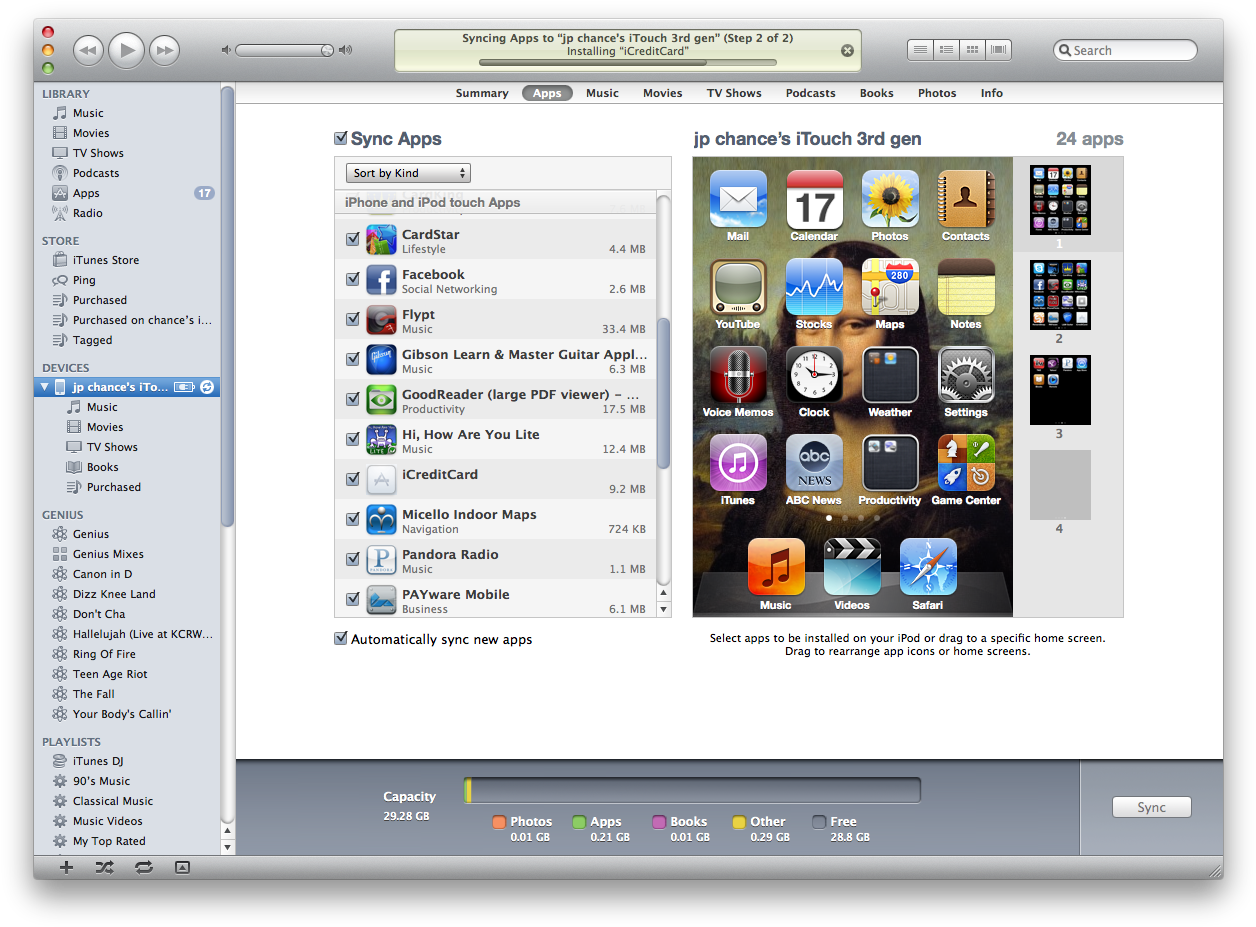
Task: Open the Podcasts tab
Action: click(x=810, y=93)
